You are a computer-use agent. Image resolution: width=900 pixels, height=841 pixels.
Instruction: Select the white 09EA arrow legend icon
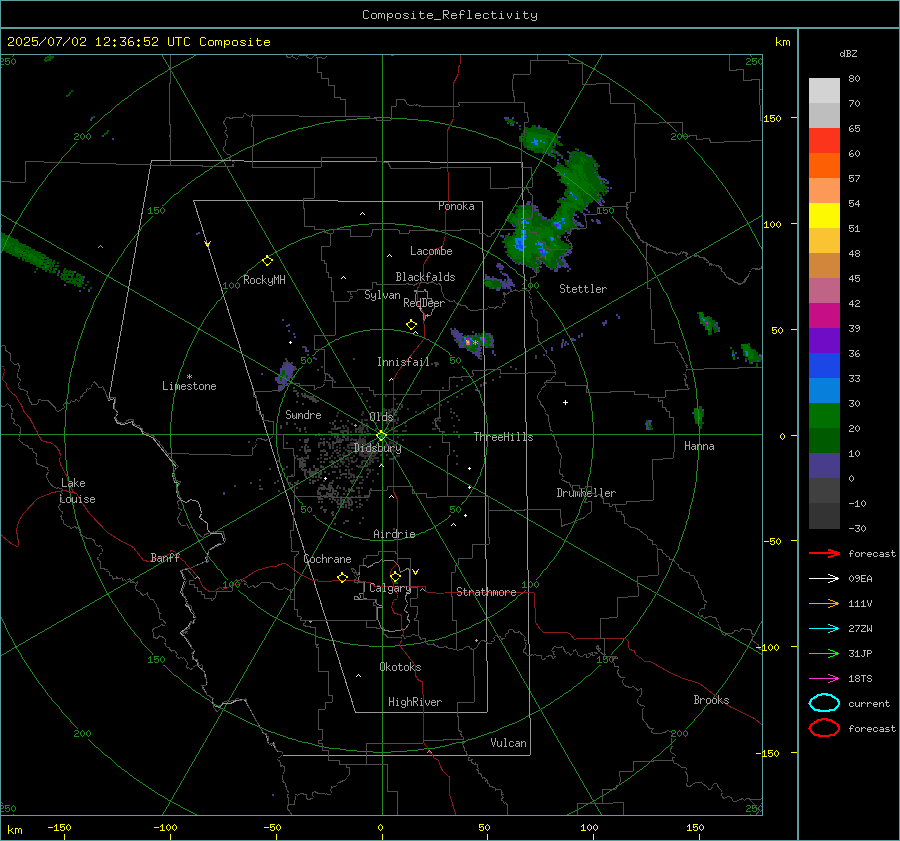tap(824, 578)
